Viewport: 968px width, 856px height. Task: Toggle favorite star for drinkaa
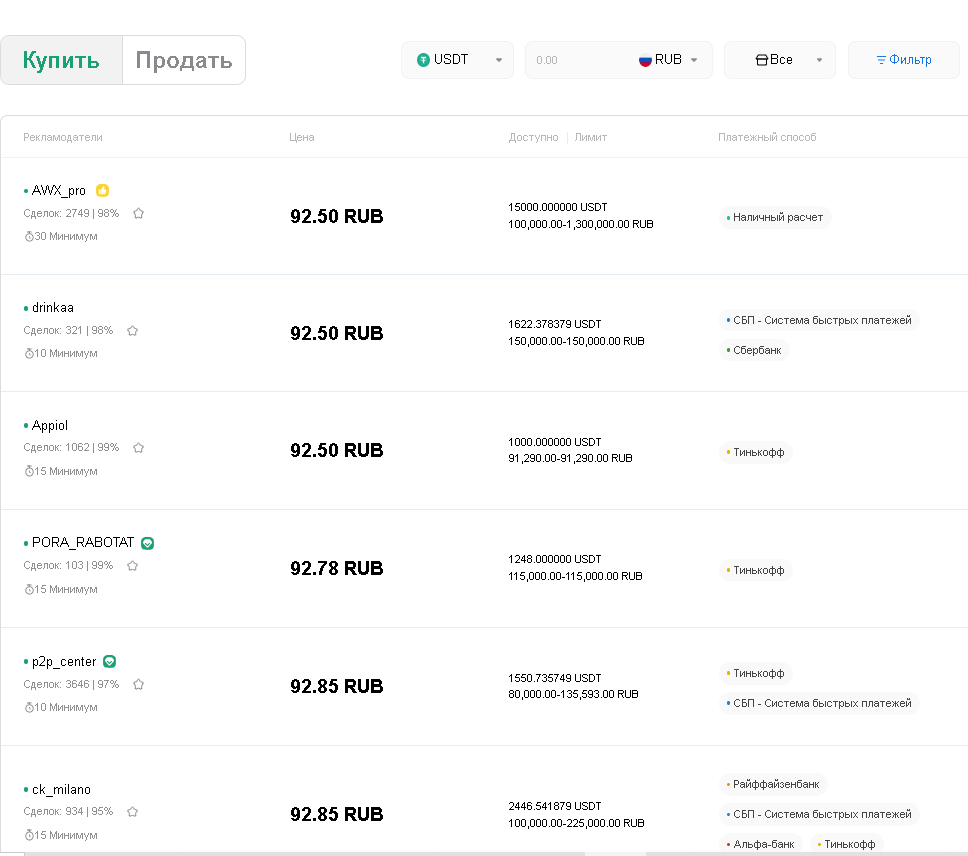(132, 330)
